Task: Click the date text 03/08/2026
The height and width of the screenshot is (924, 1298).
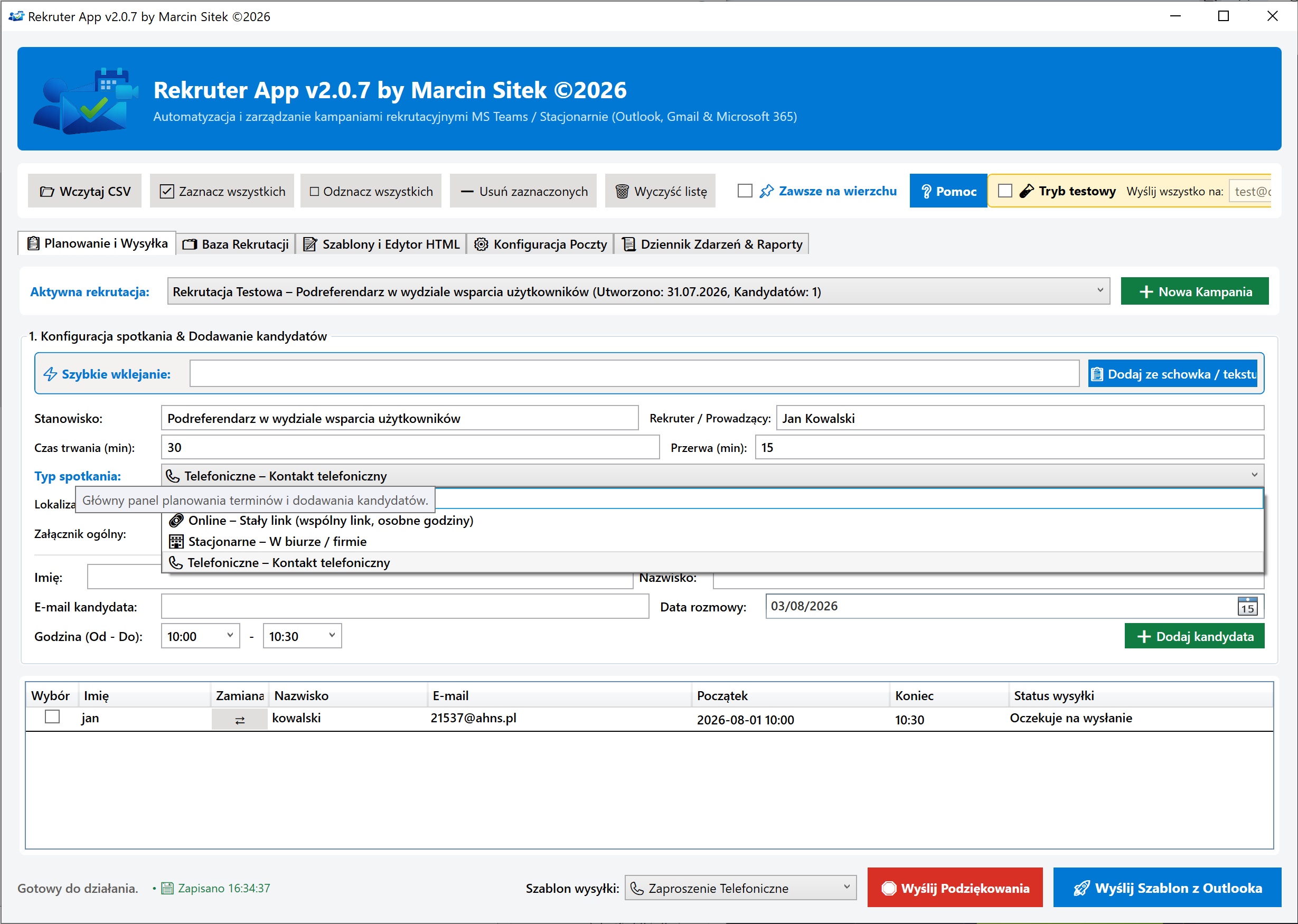Action: tap(804, 606)
